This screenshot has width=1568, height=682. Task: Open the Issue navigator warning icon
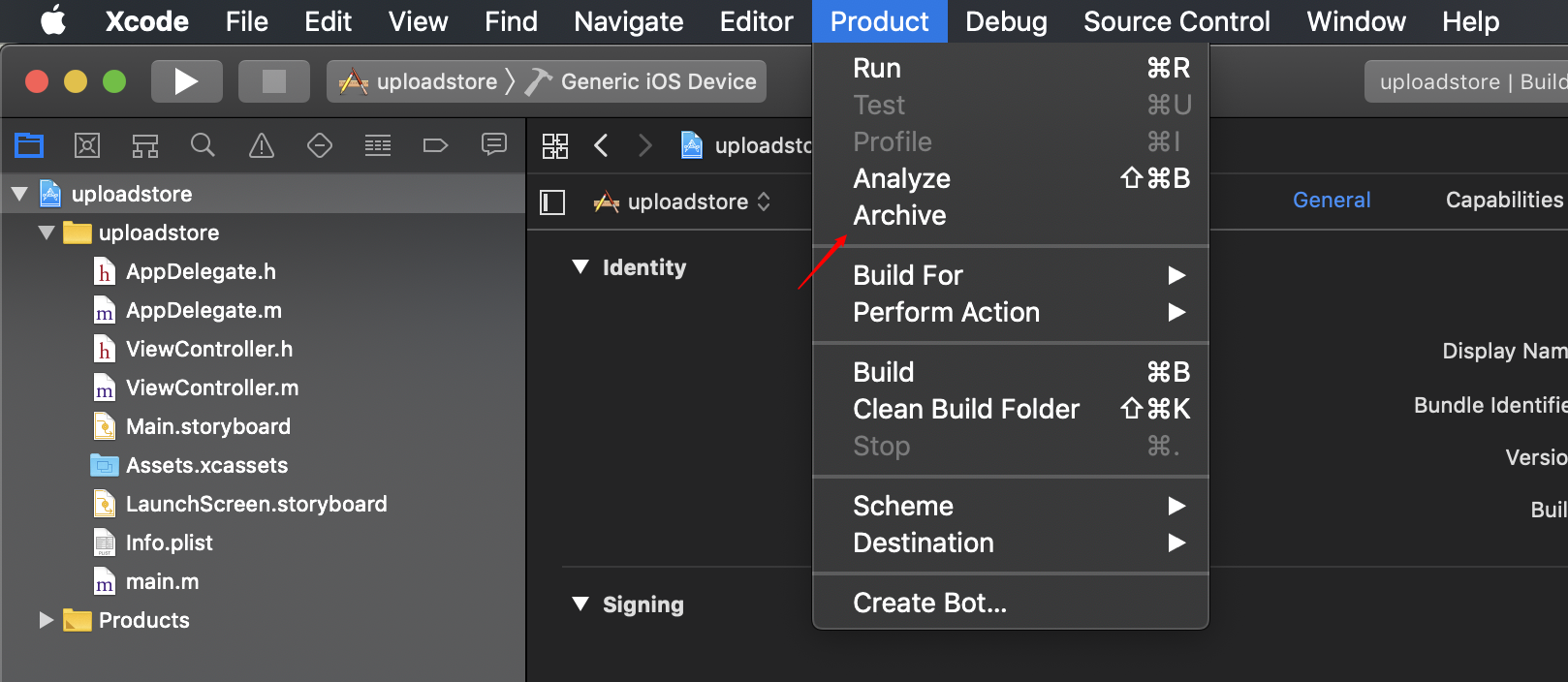(262, 145)
